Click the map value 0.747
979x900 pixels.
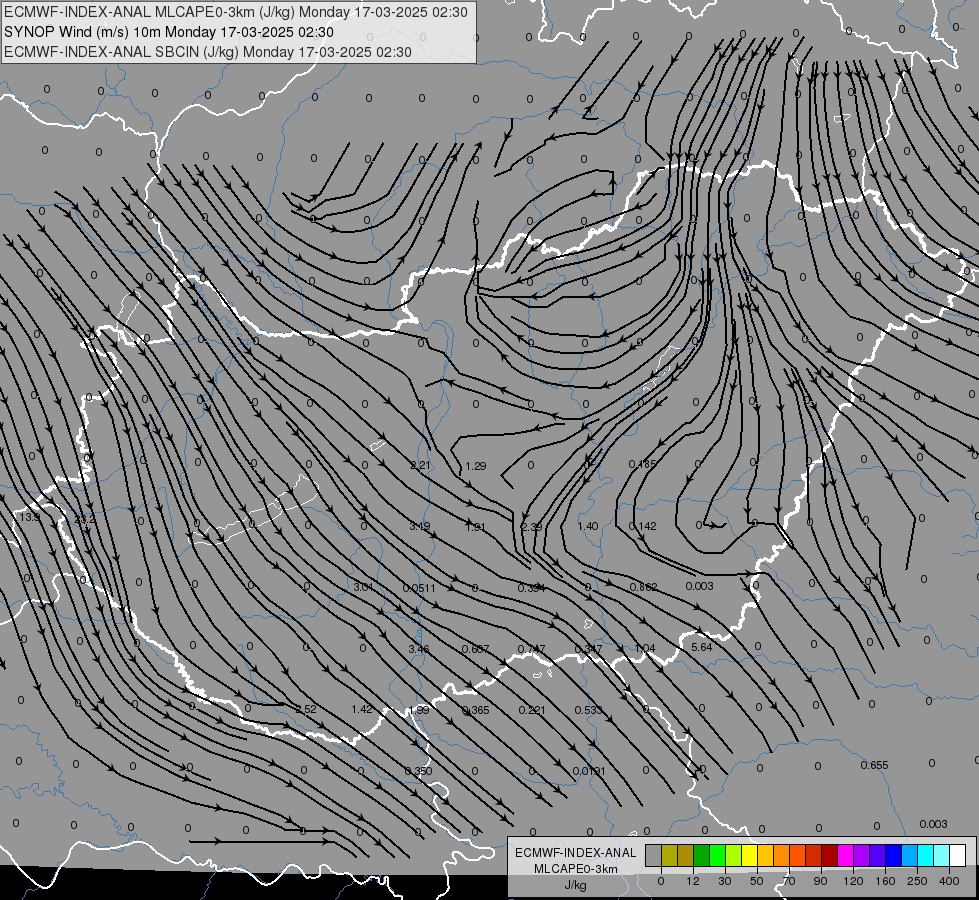[x=531, y=650]
